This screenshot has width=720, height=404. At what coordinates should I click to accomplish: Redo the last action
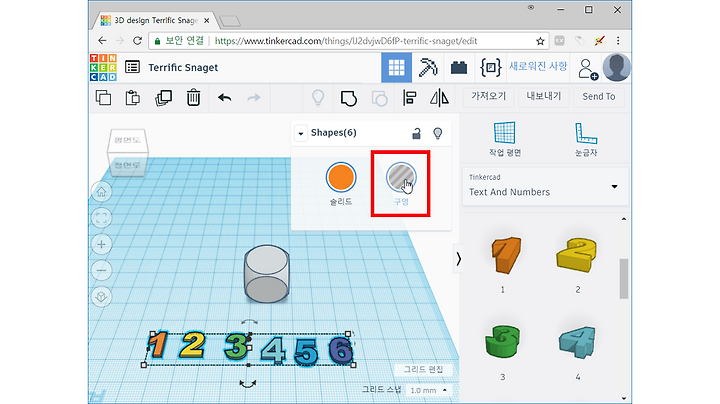[x=254, y=97]
